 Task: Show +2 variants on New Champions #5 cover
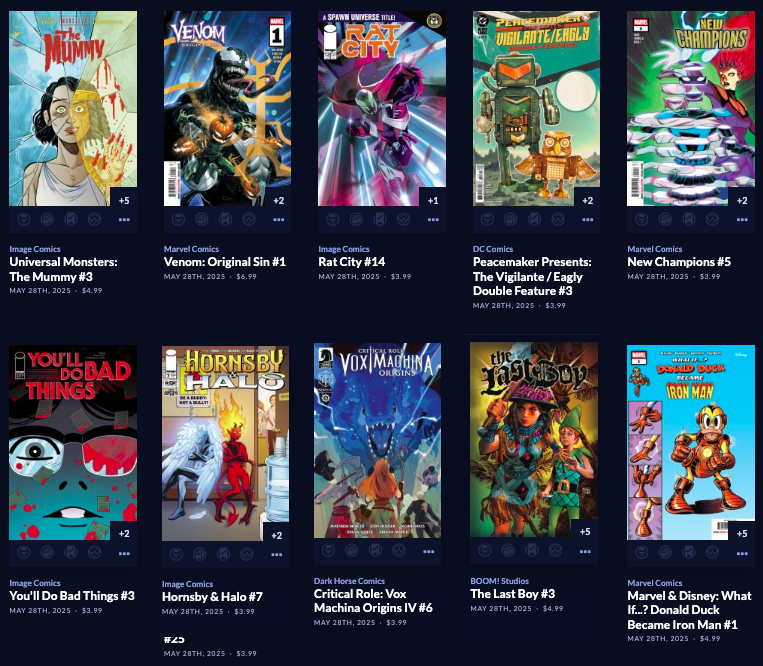coord(742,200)
